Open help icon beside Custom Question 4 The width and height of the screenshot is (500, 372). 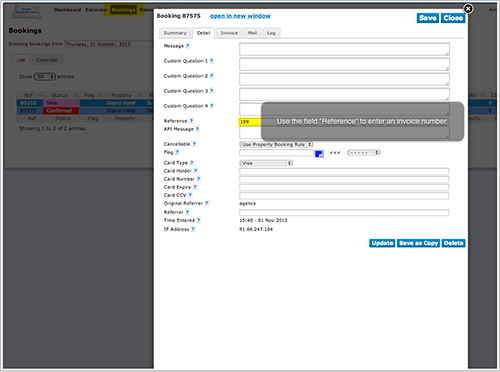(x=212, y=106)
